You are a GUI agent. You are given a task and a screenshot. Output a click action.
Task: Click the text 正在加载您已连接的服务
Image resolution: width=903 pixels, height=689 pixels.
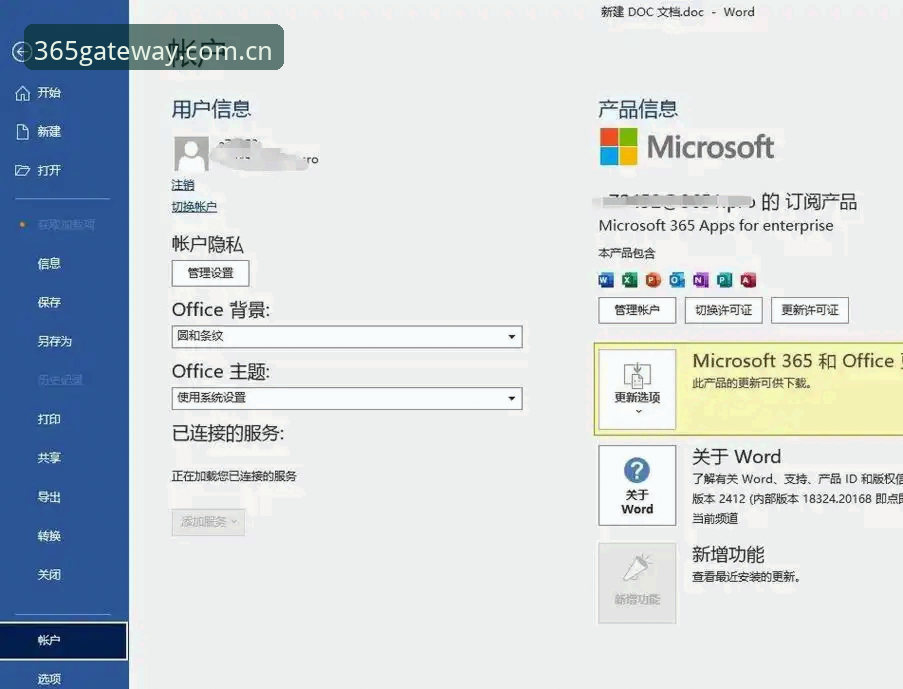[x=234, y=476]
